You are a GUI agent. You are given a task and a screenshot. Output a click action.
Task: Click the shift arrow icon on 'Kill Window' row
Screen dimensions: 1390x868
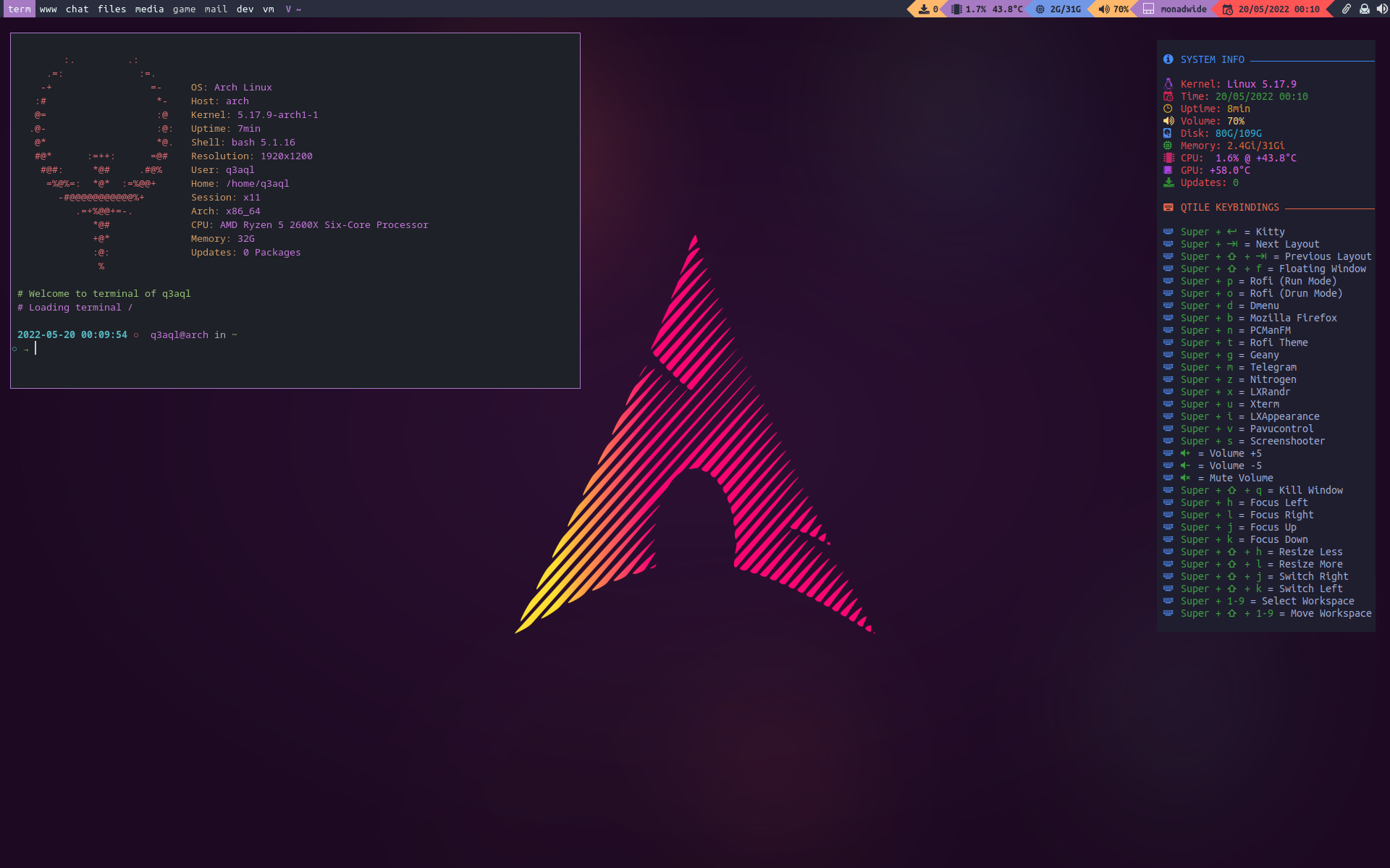point(1231,490)
